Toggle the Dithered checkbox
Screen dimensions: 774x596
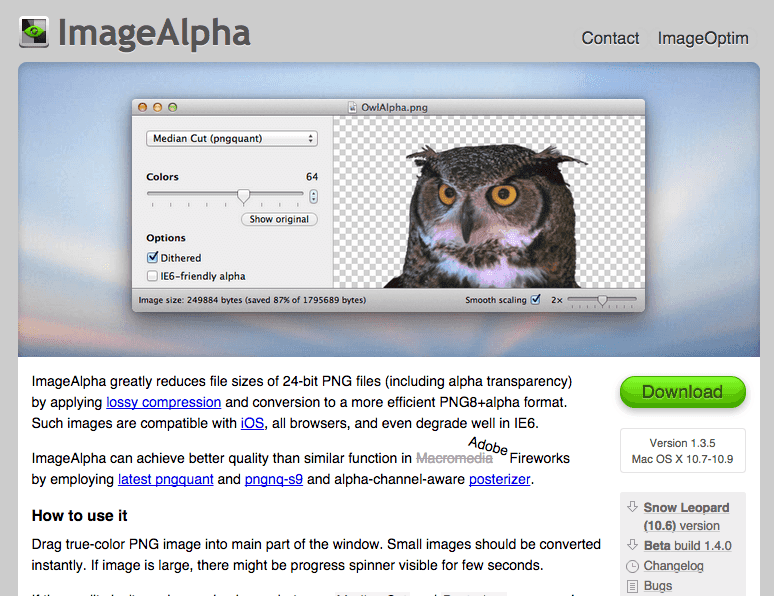tap(153, 257)
